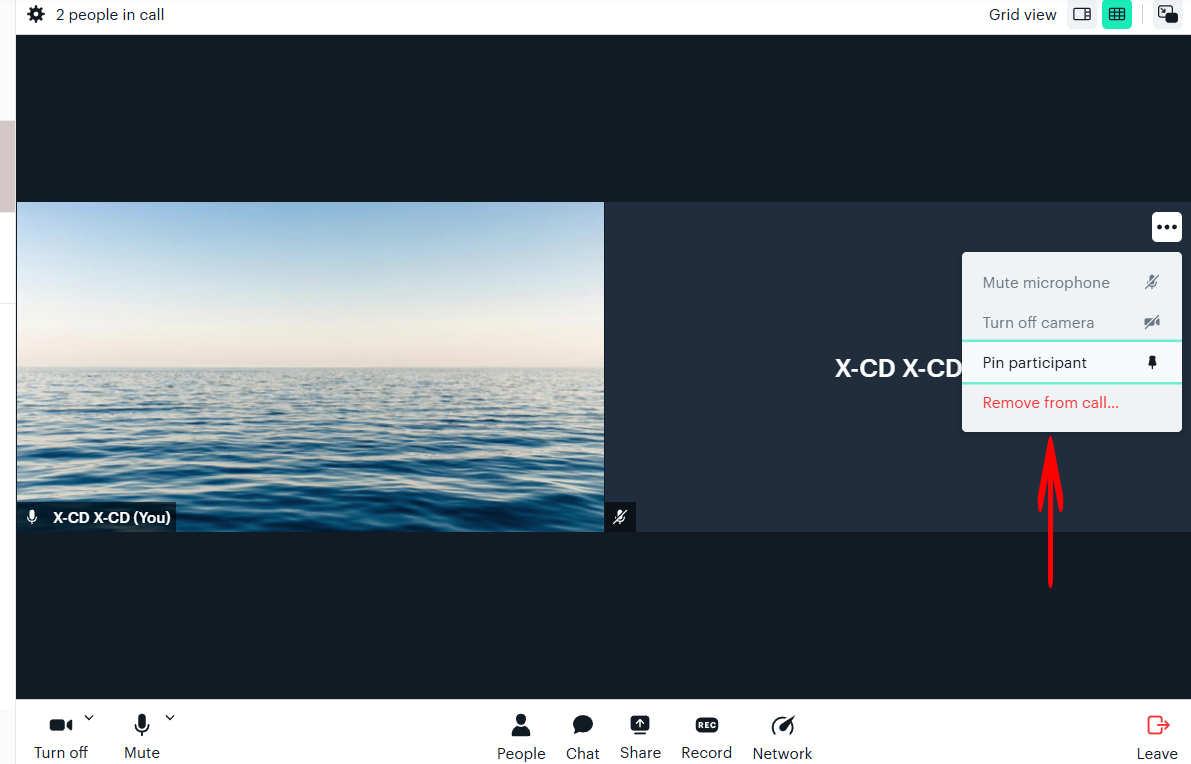Screen dimensions: 1191x764
Task: Leave the call
Action: (1157, 737)
